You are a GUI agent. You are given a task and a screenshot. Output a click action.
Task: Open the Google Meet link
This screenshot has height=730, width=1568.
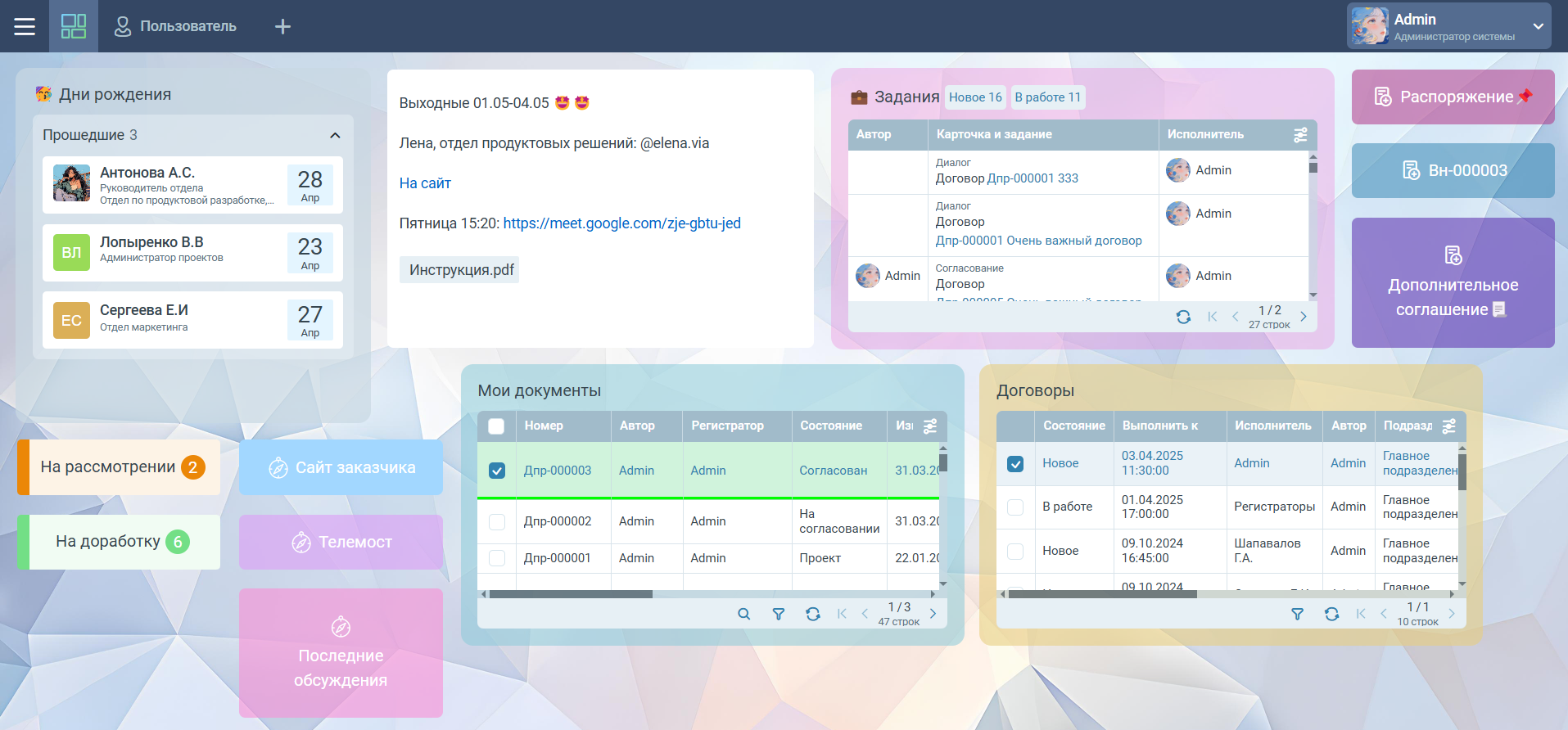point(621,223)
